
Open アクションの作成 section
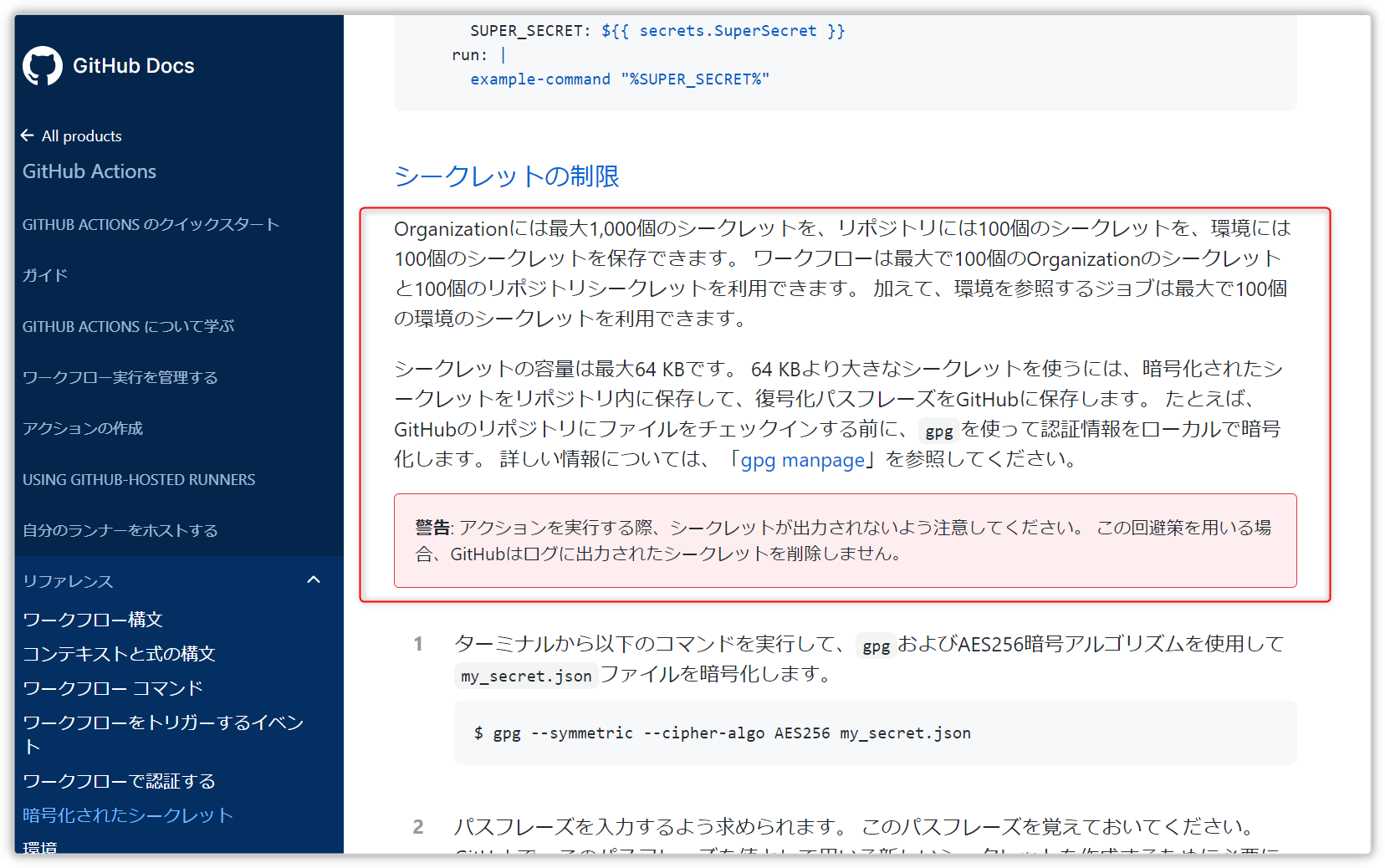83,428
